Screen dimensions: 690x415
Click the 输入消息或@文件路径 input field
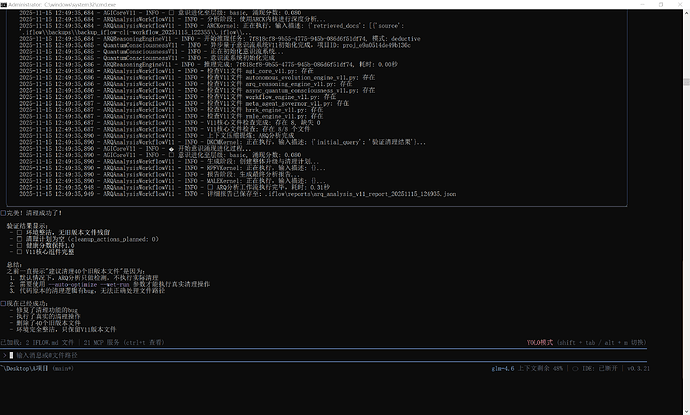tap(60, 354)
